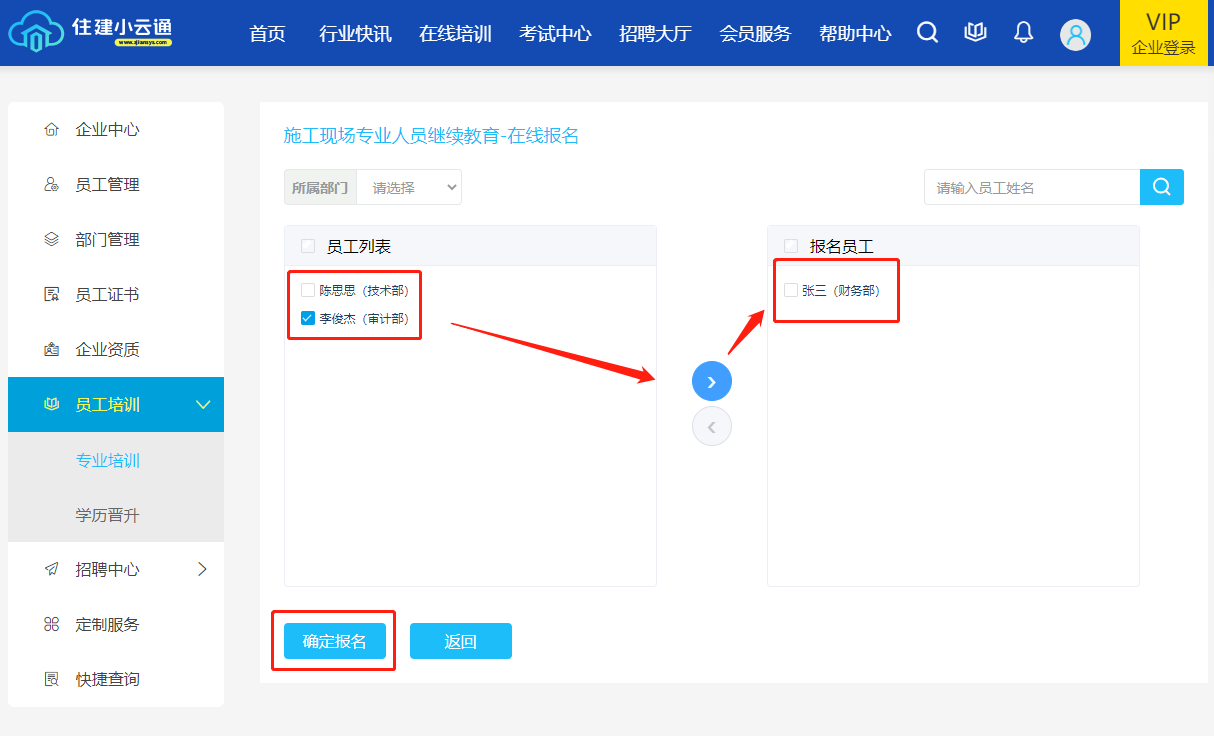Open 在线培训 in the top navigation
The width and height of the screenshot is (1214, 736).
455,34
